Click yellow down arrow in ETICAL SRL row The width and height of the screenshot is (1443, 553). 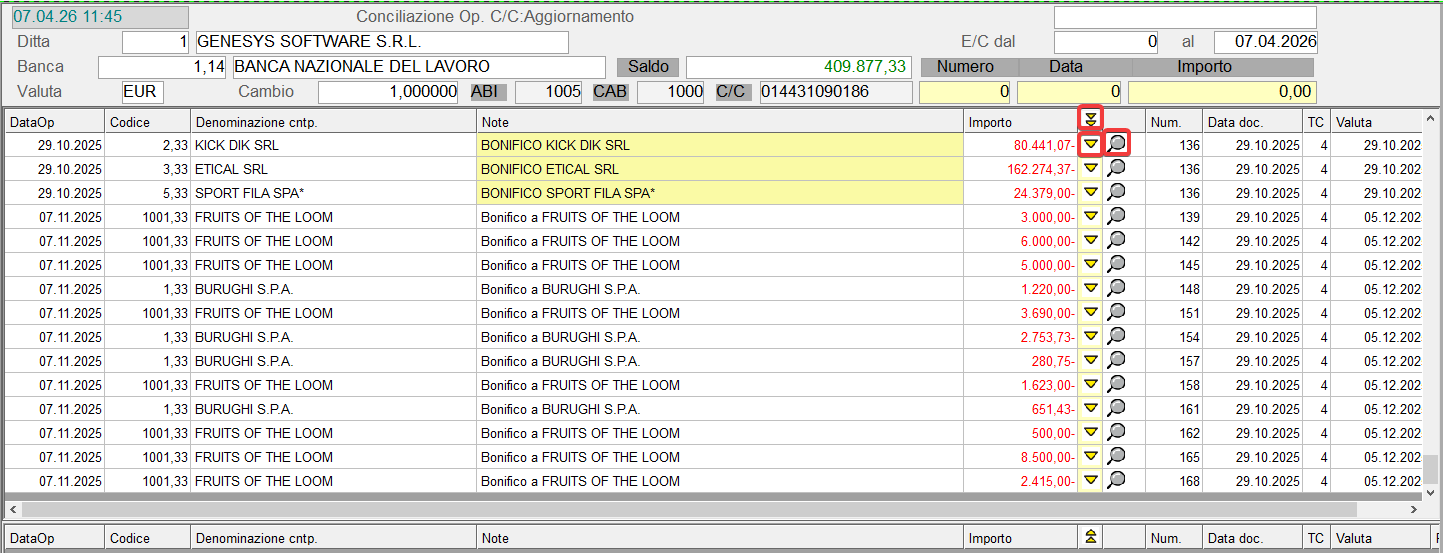1090,169
